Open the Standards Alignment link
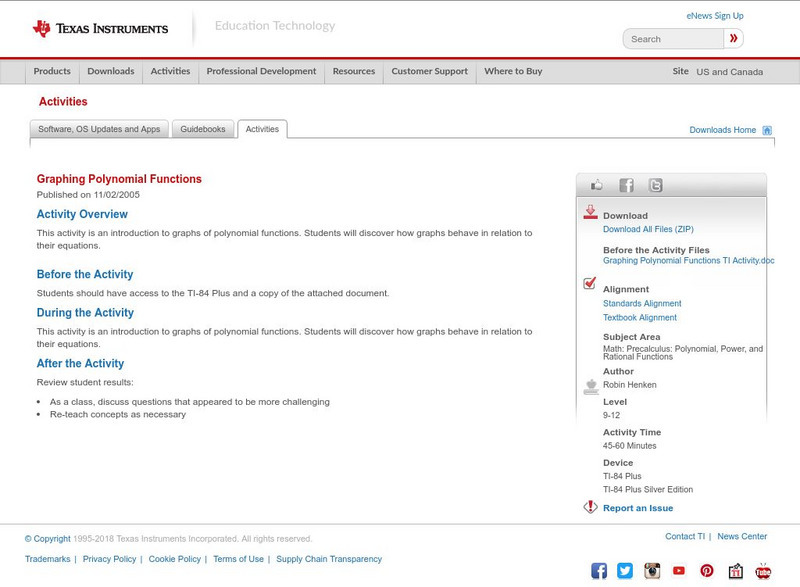This screenshot has width=800, height=587. (x=642, y=303)
